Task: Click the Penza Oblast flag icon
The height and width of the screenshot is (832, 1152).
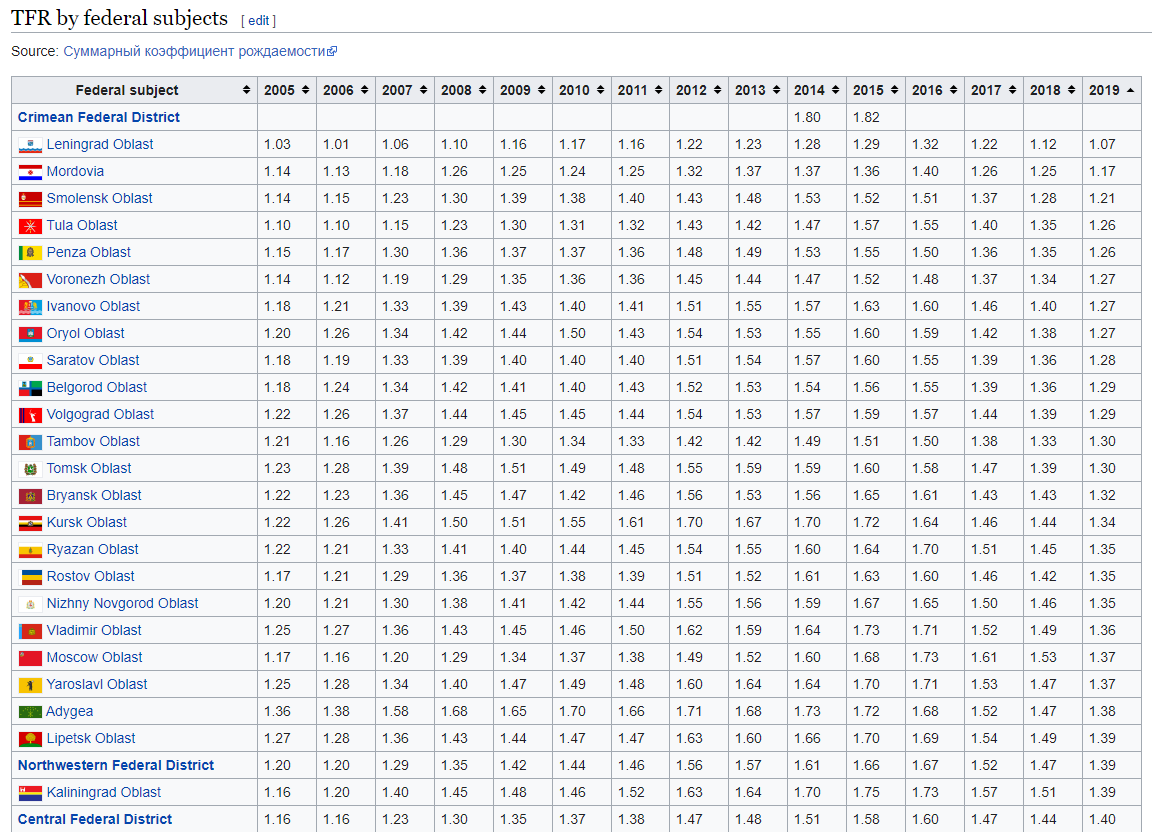Action: [30, 253]
